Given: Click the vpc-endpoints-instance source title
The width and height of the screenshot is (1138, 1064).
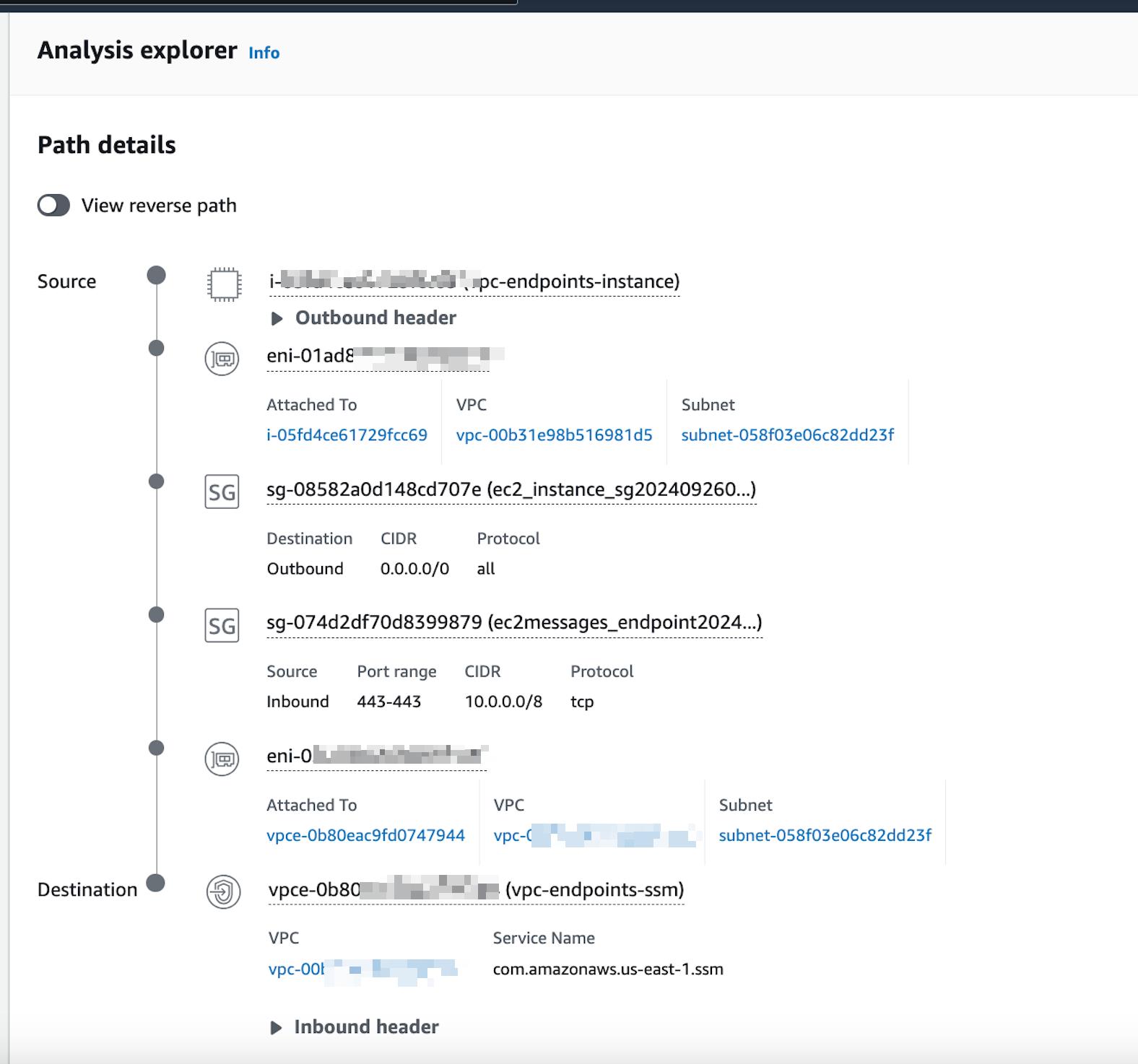Looking at the screenshot, I should pos(474,282).
